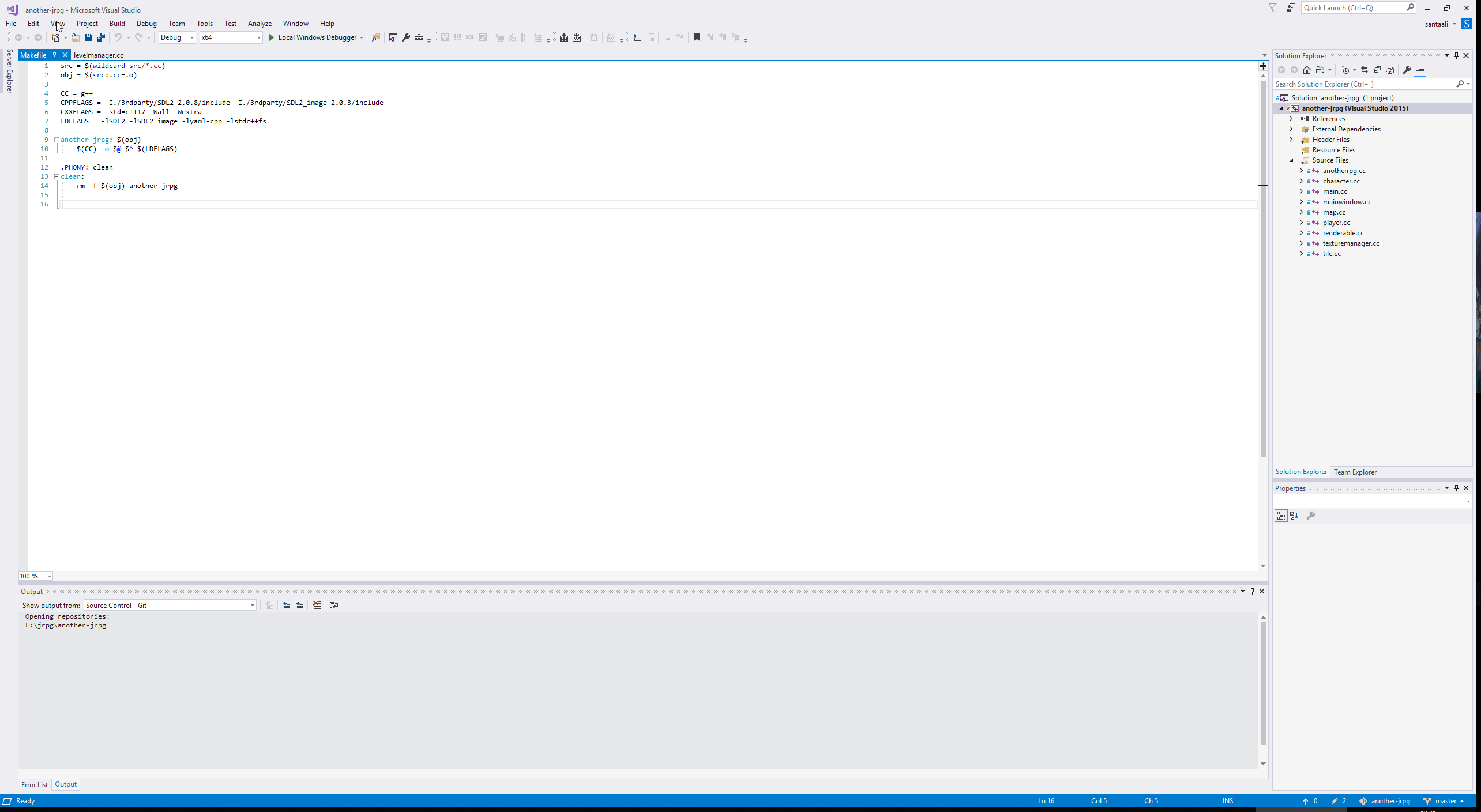Click the Home icon in Solution Explorer
This screenshot has width=1481, height=812.
tap(1307, 70)
